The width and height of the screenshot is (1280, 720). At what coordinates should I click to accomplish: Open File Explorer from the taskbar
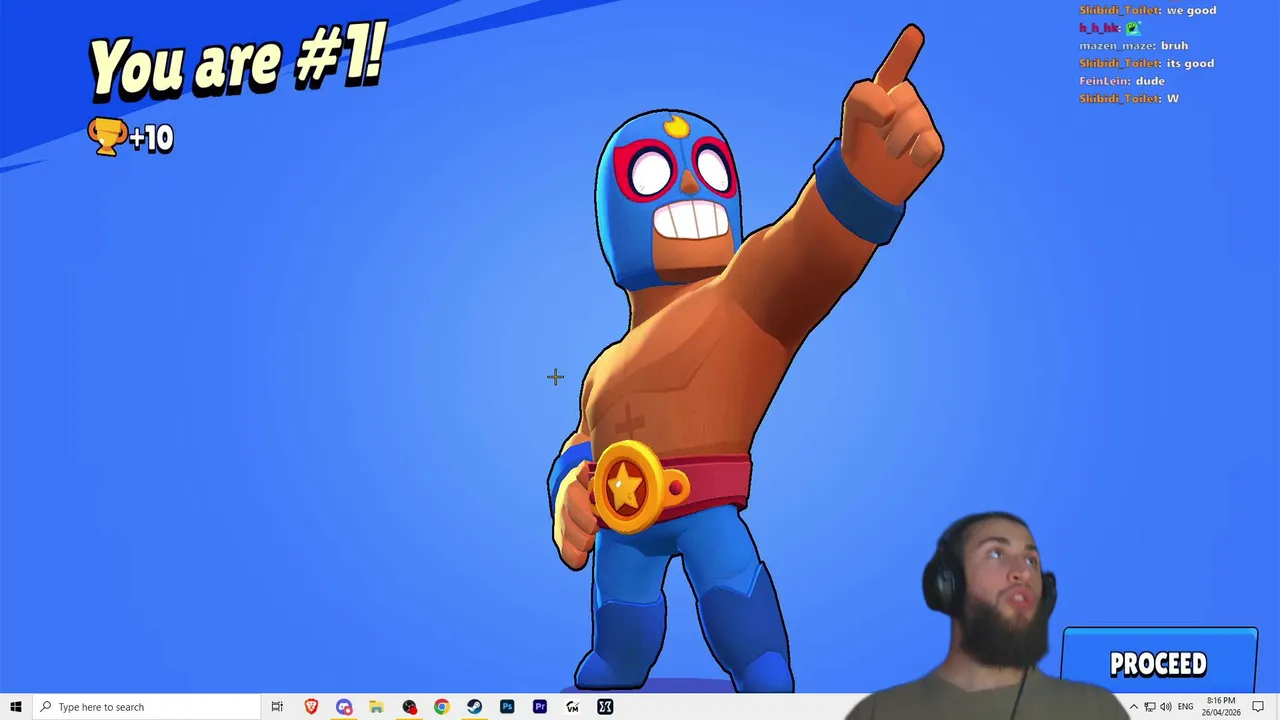click(x=376, y=707)
